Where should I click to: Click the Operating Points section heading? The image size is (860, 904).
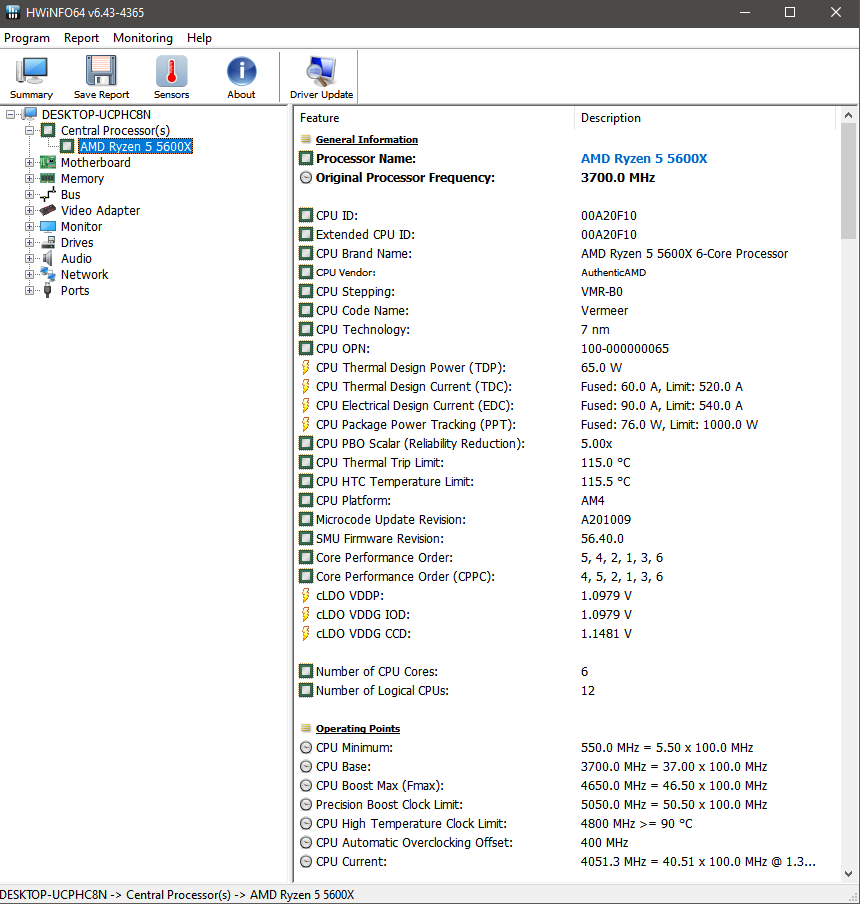tap(358, 729)
